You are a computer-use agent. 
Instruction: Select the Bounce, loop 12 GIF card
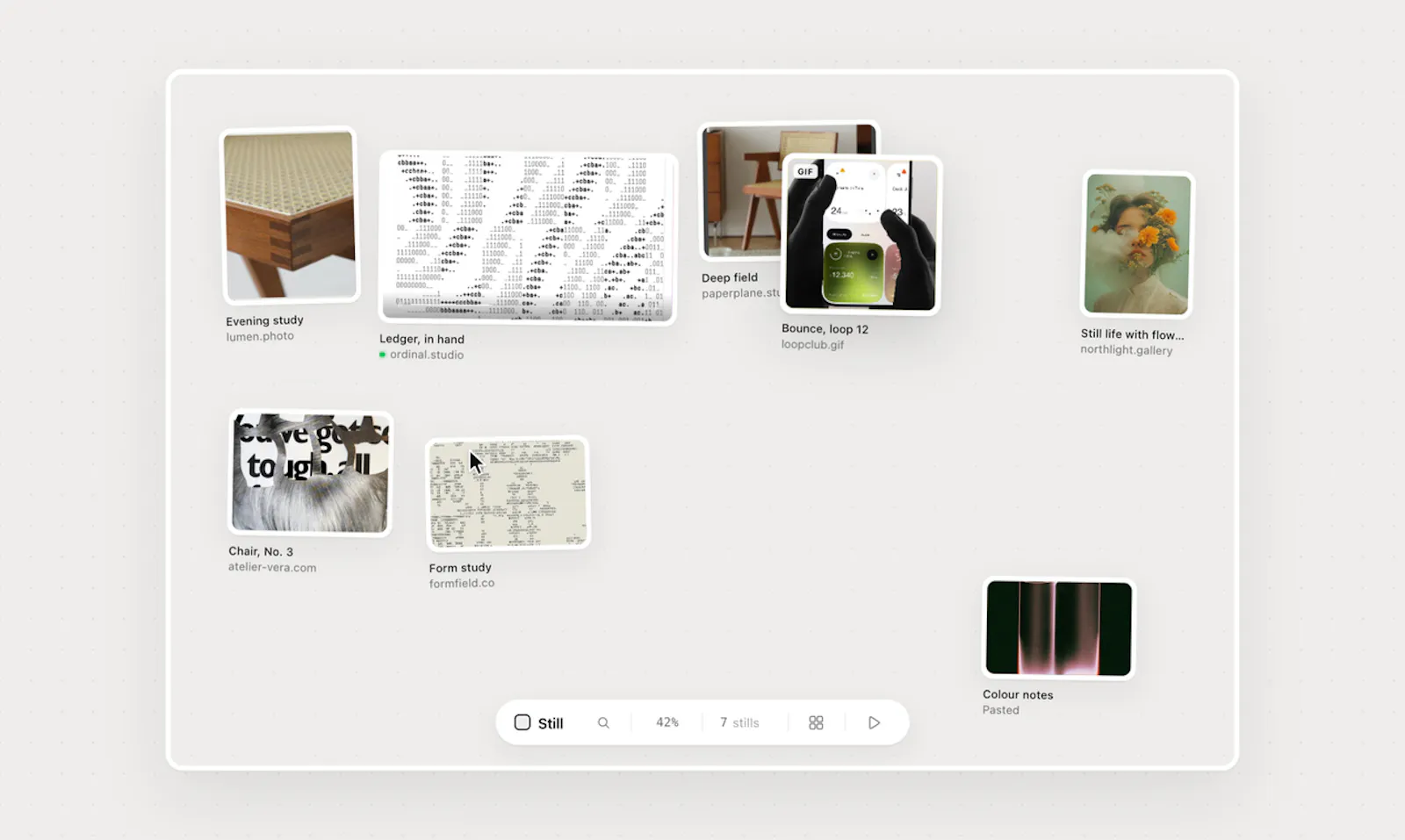point(861,234)
